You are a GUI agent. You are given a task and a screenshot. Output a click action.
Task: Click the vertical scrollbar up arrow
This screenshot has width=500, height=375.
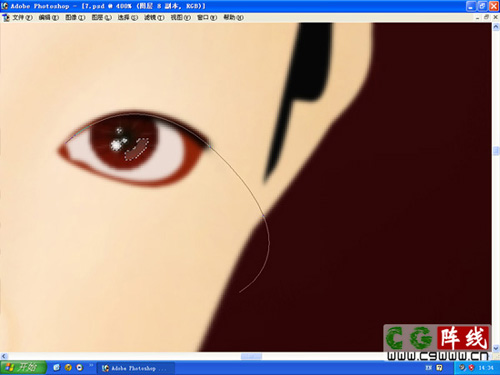click(x=496, y=27)
